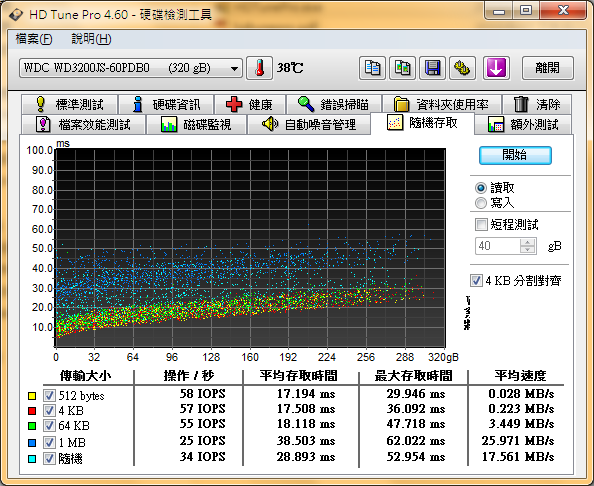The height and width of the screenshot is (486, 594).
Task: Open the 說明(H) help menu
Action: (x=91, y=39)
